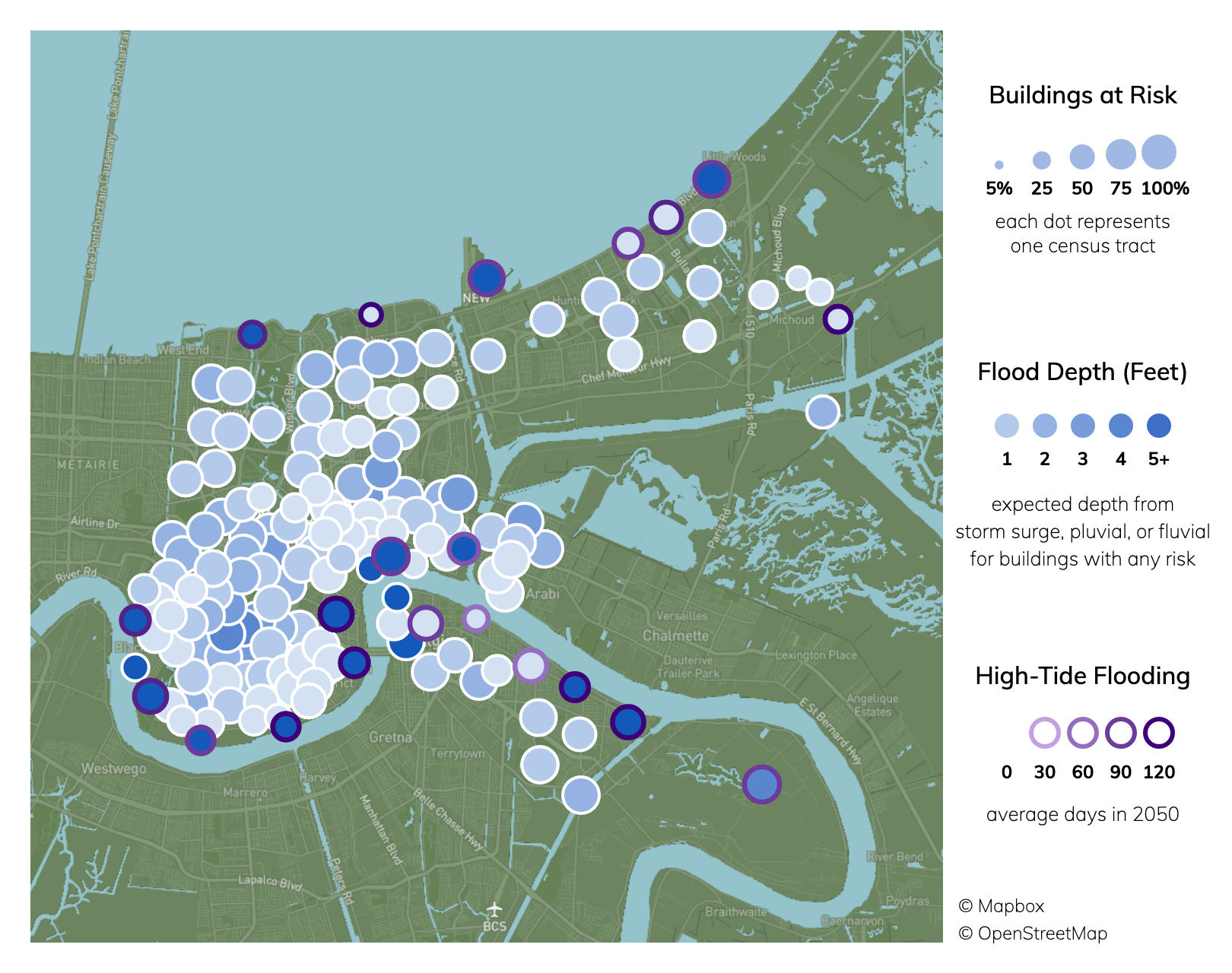Viewport: 1232px width, 973px height.
Task: Click the dark blue dot above NEW label
Action: click(487, 277)
